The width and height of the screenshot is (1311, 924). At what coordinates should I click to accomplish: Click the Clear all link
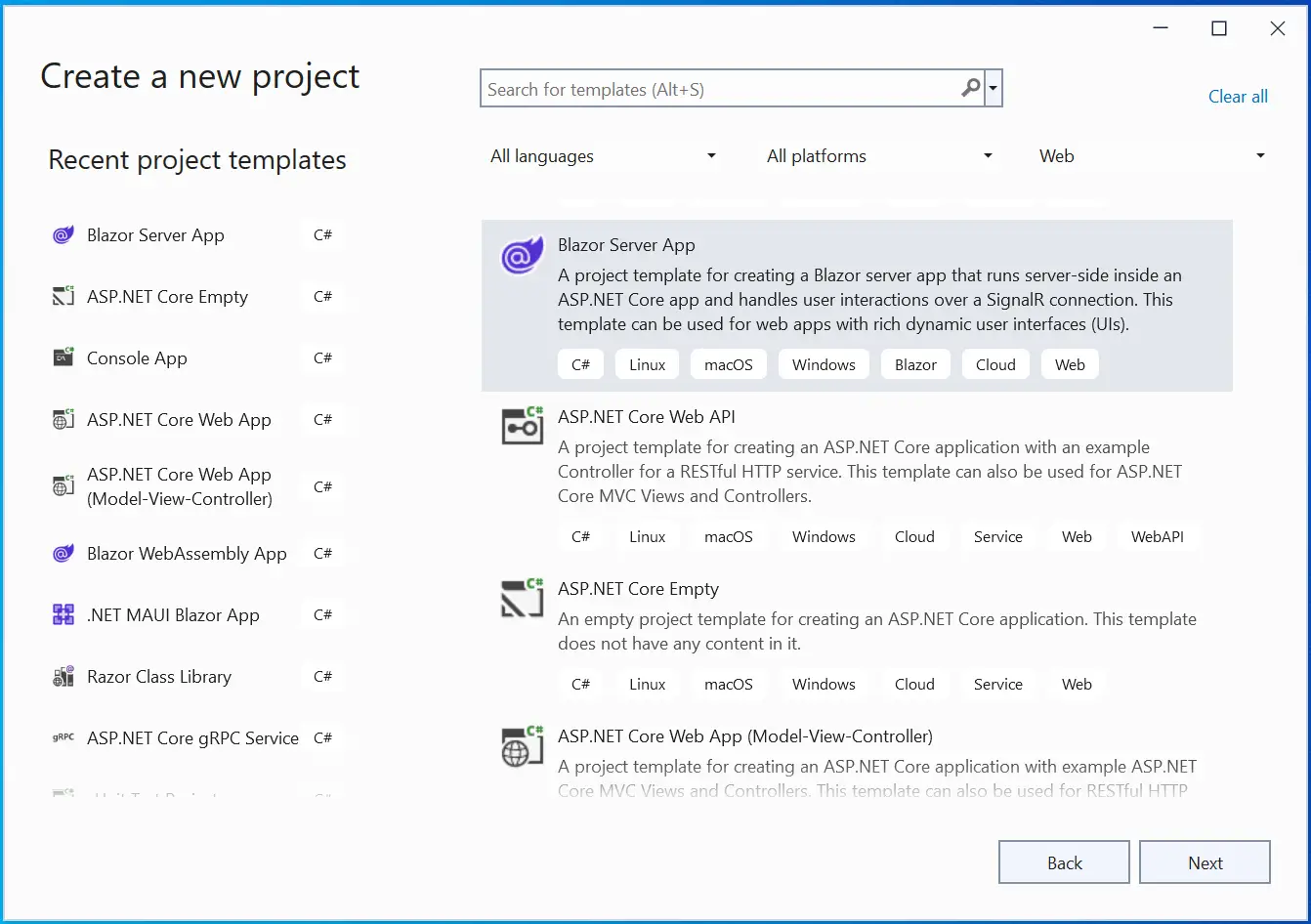pos(1238,96)
